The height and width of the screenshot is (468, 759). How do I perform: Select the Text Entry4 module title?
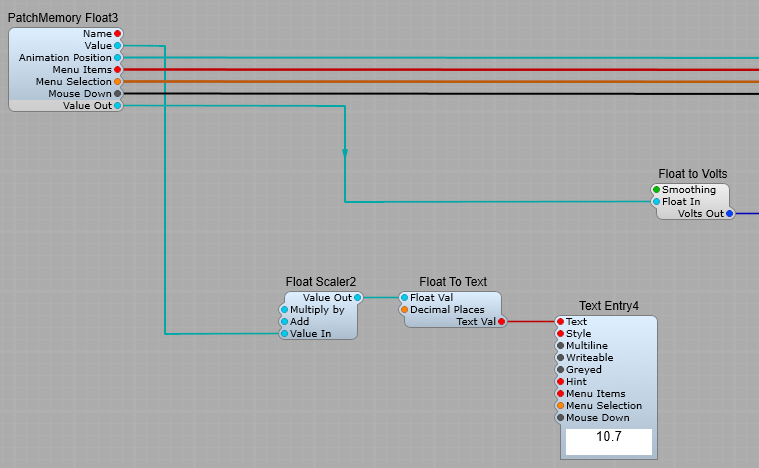click(x=609, y=306)
